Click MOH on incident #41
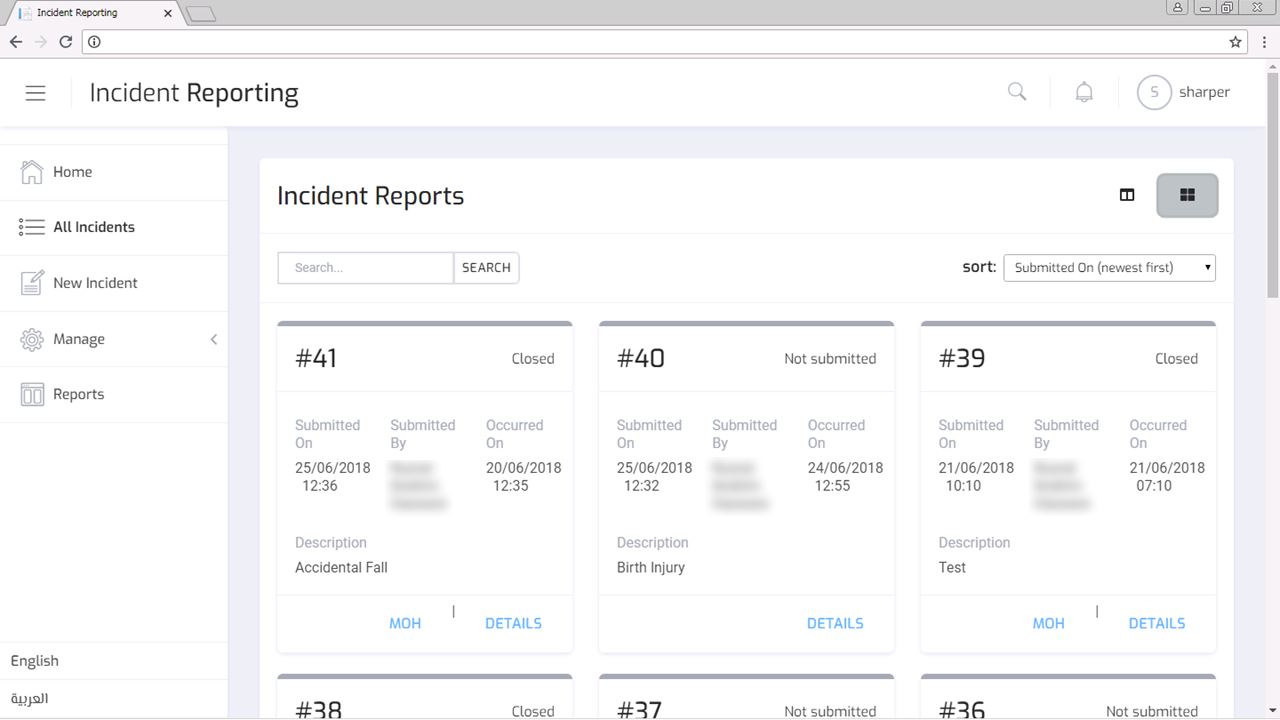Screen dimensions: 1280x720 [405, 623]
